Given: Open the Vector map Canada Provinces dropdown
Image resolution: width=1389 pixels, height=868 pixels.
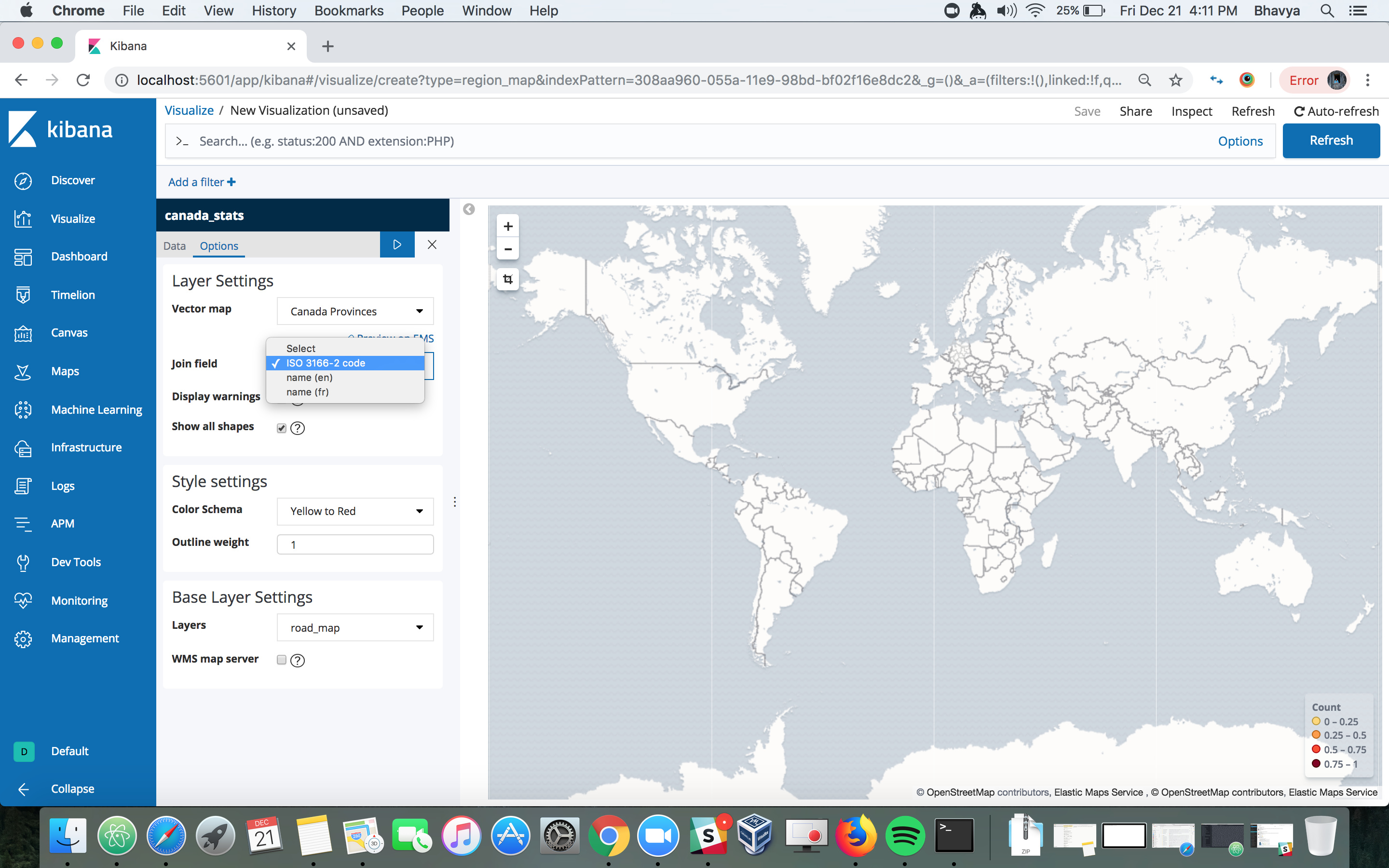Looking at the screenshot, I should click(354, 311).
